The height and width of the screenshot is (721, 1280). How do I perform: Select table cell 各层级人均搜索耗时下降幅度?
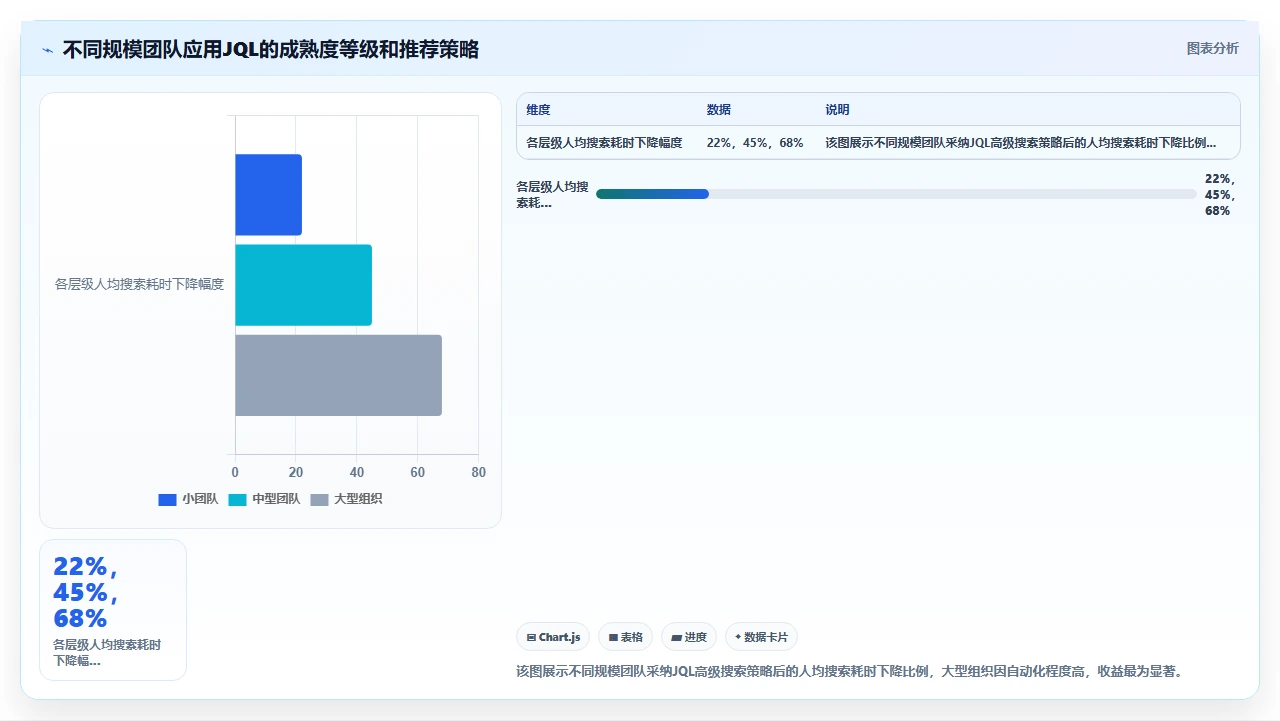point(605,143)
